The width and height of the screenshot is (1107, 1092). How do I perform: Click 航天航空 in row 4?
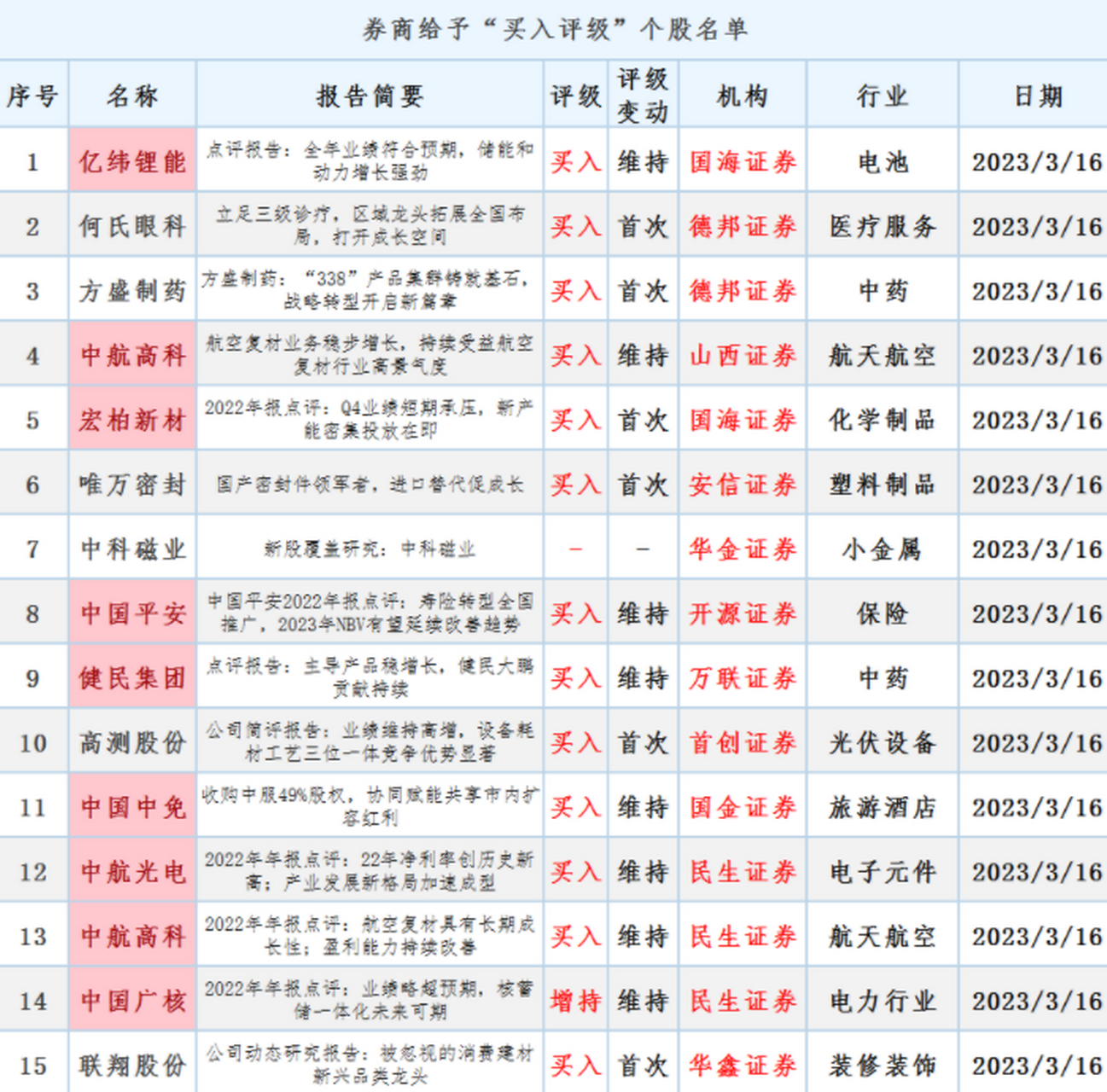coord(883,355)
